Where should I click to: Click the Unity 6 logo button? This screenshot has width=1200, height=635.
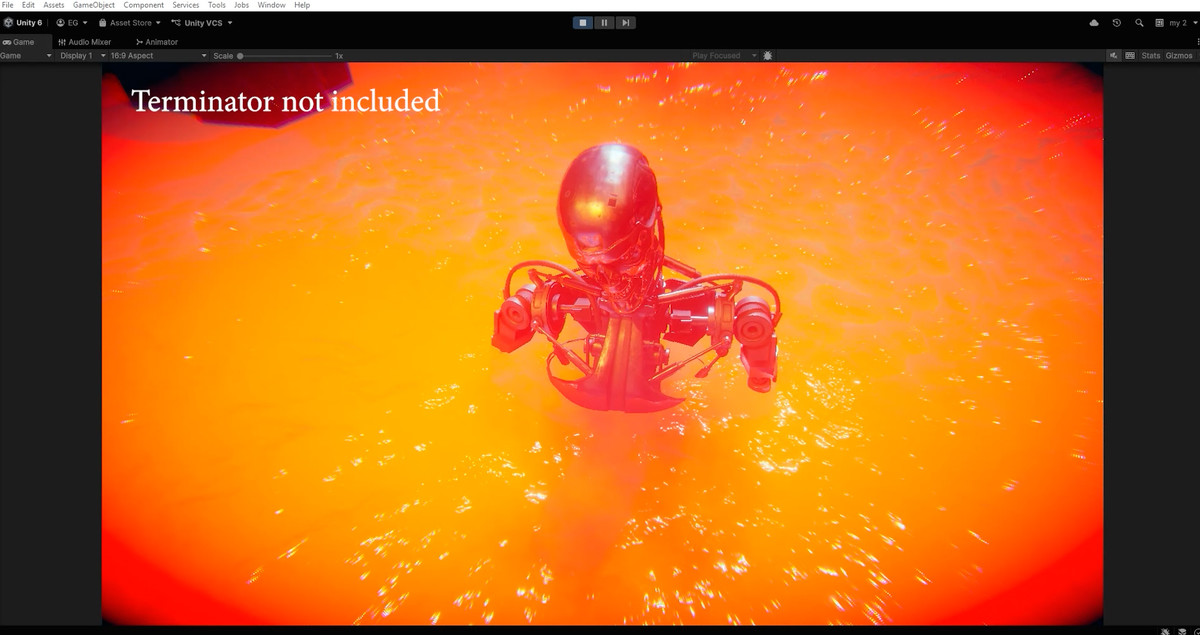pos(23,22)
